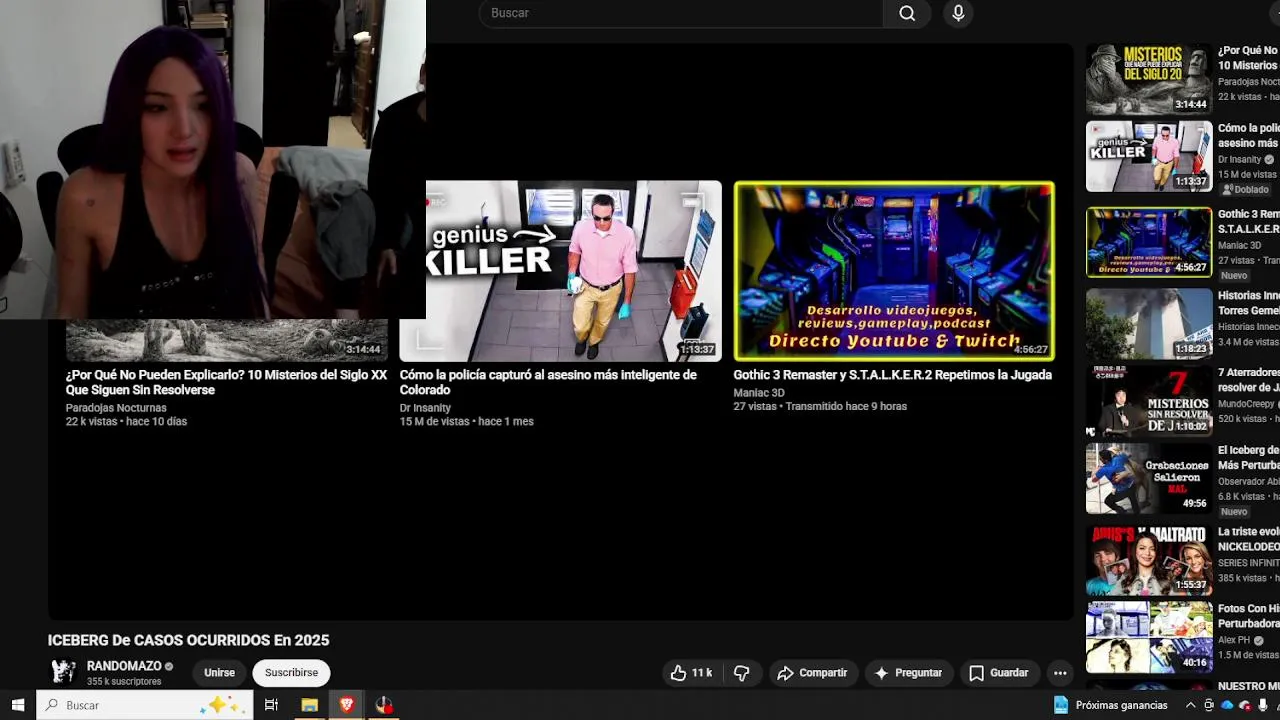Join channel via Unirse button
This screenshot has height=720, width=1280.
(219, 673)
